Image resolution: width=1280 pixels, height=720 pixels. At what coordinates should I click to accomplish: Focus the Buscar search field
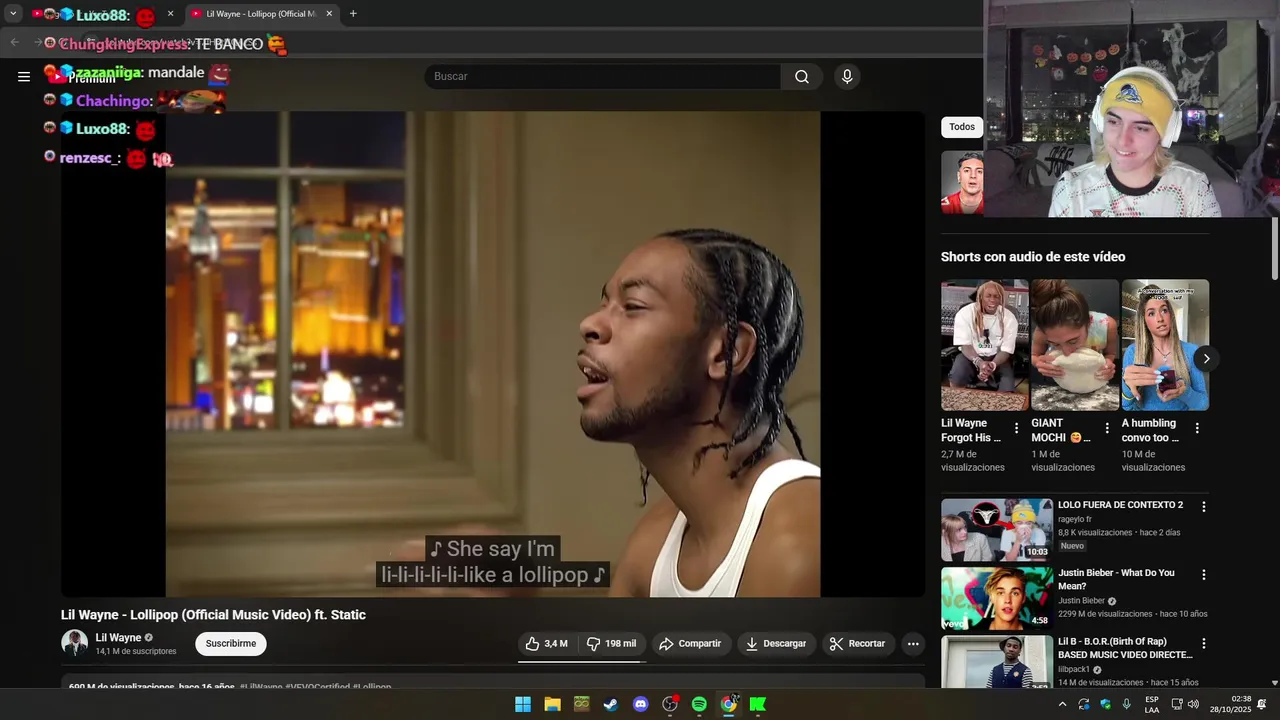(603, 77)
